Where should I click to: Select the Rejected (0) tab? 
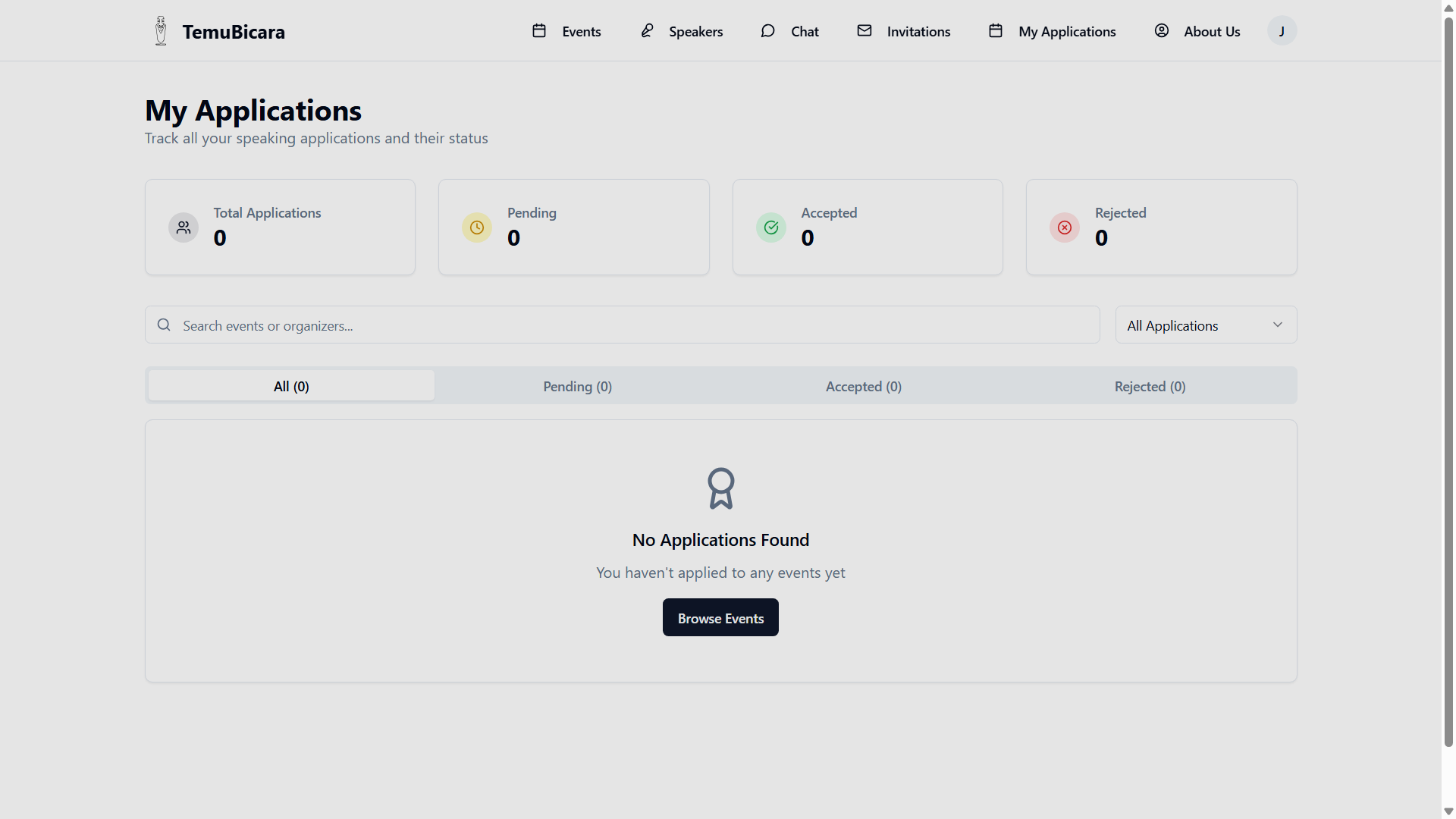point(1150,387)
